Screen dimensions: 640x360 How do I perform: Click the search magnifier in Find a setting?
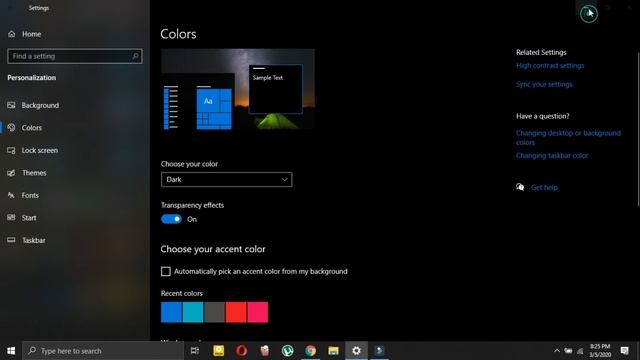tap(136, 56)
